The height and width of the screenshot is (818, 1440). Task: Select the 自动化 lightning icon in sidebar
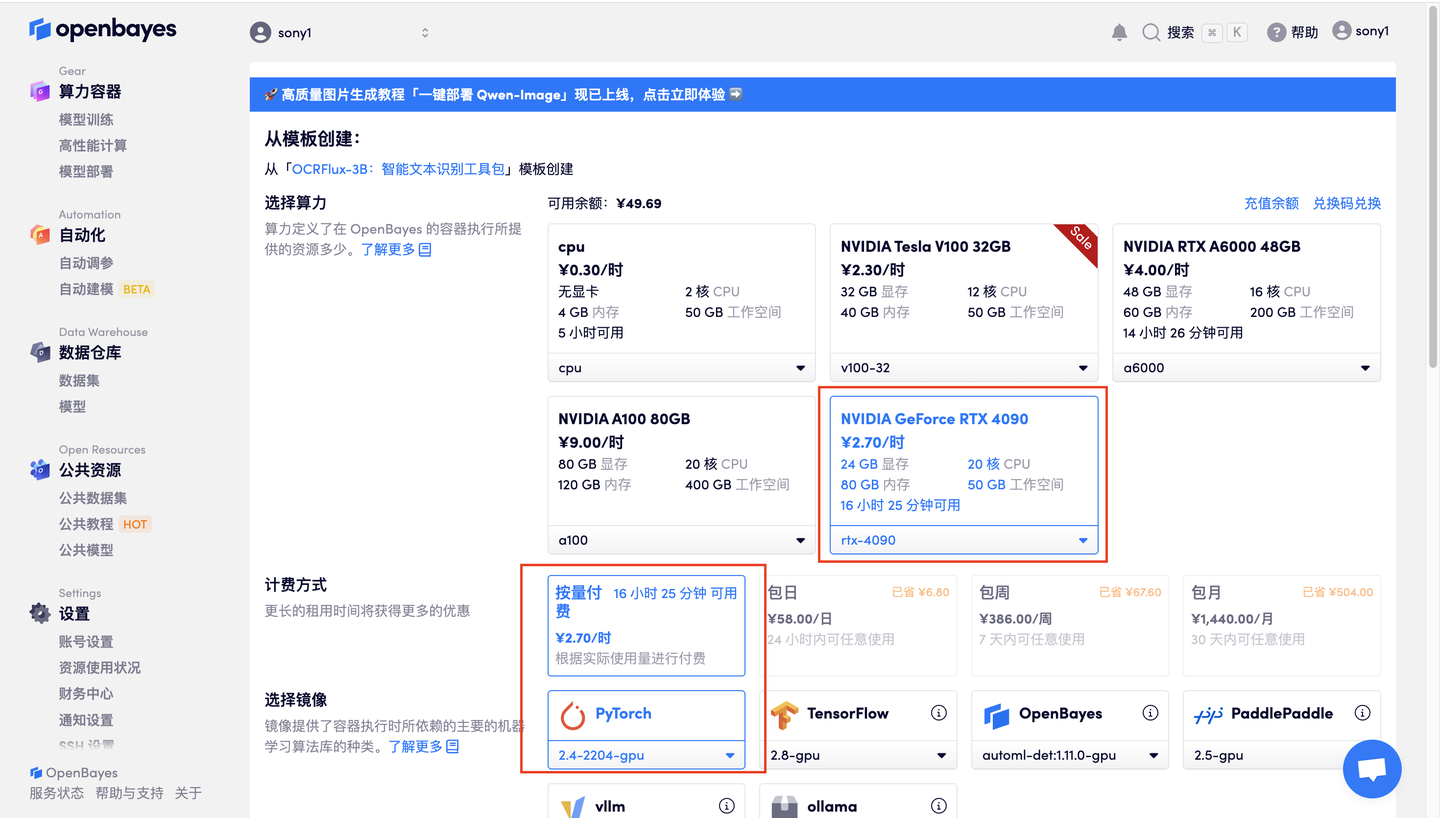point(38,235)
